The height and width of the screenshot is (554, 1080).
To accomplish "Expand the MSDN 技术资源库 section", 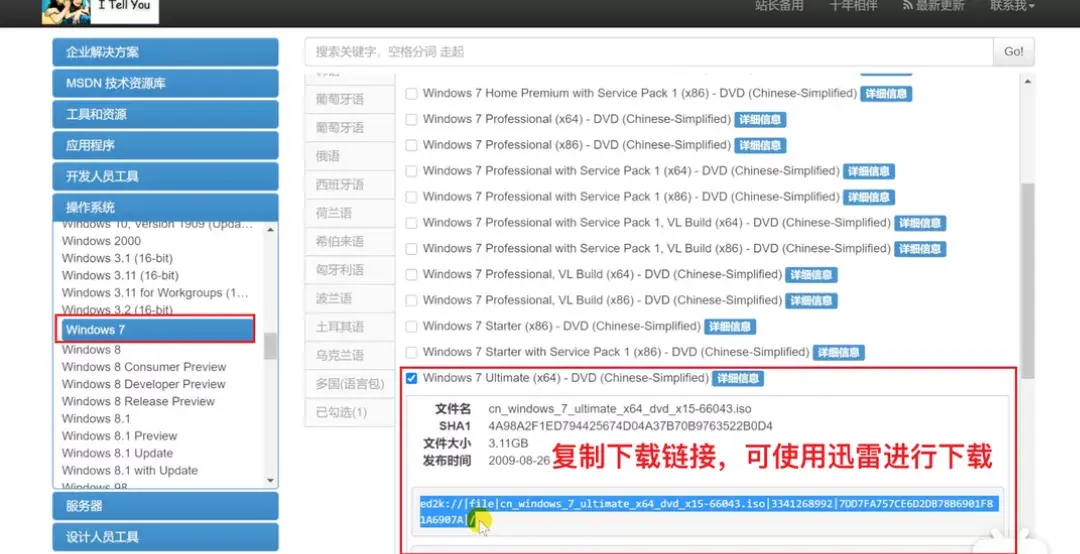I will (165, 83).
